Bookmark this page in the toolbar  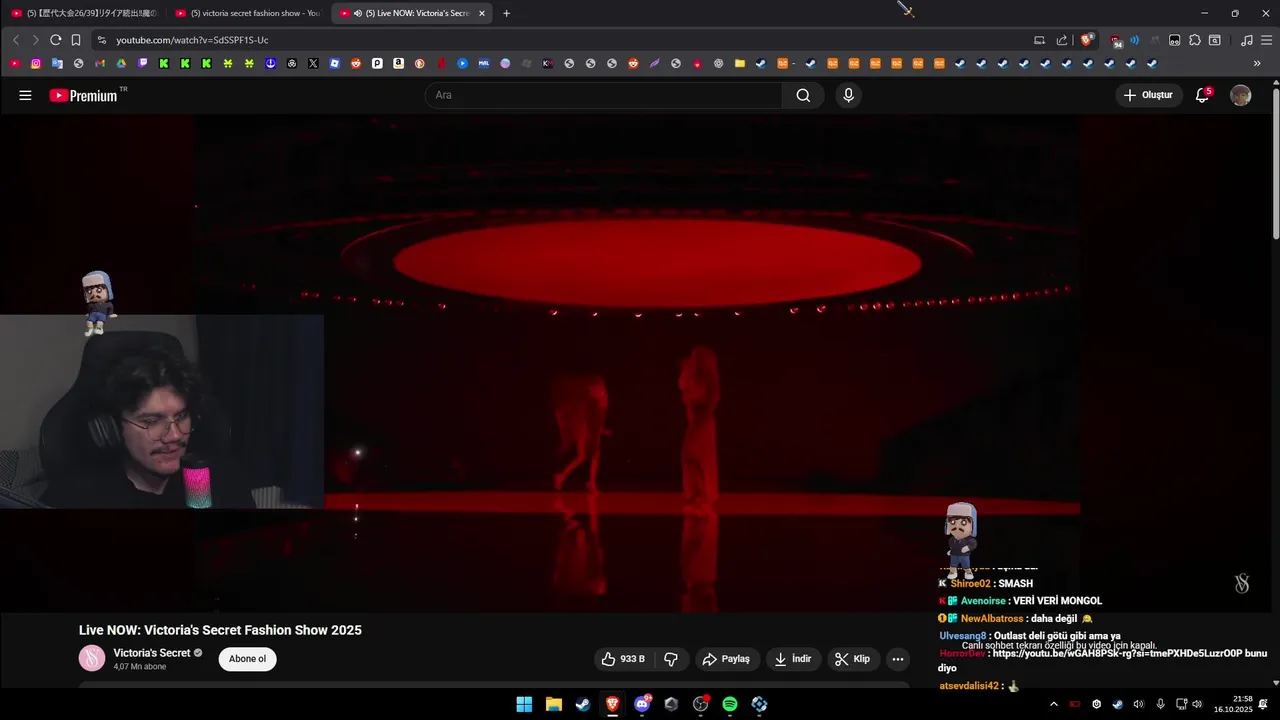(76, 40)
